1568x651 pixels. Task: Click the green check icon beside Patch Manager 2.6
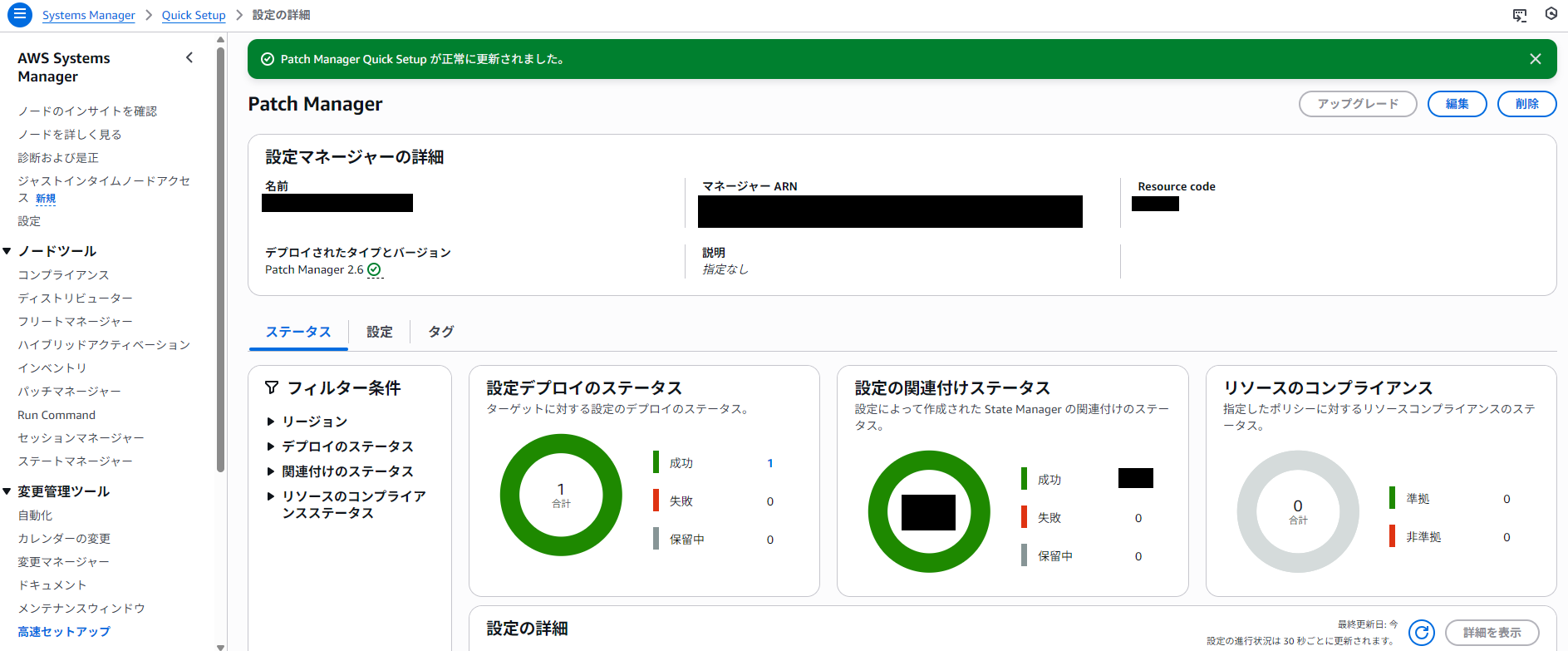(374, 269)
